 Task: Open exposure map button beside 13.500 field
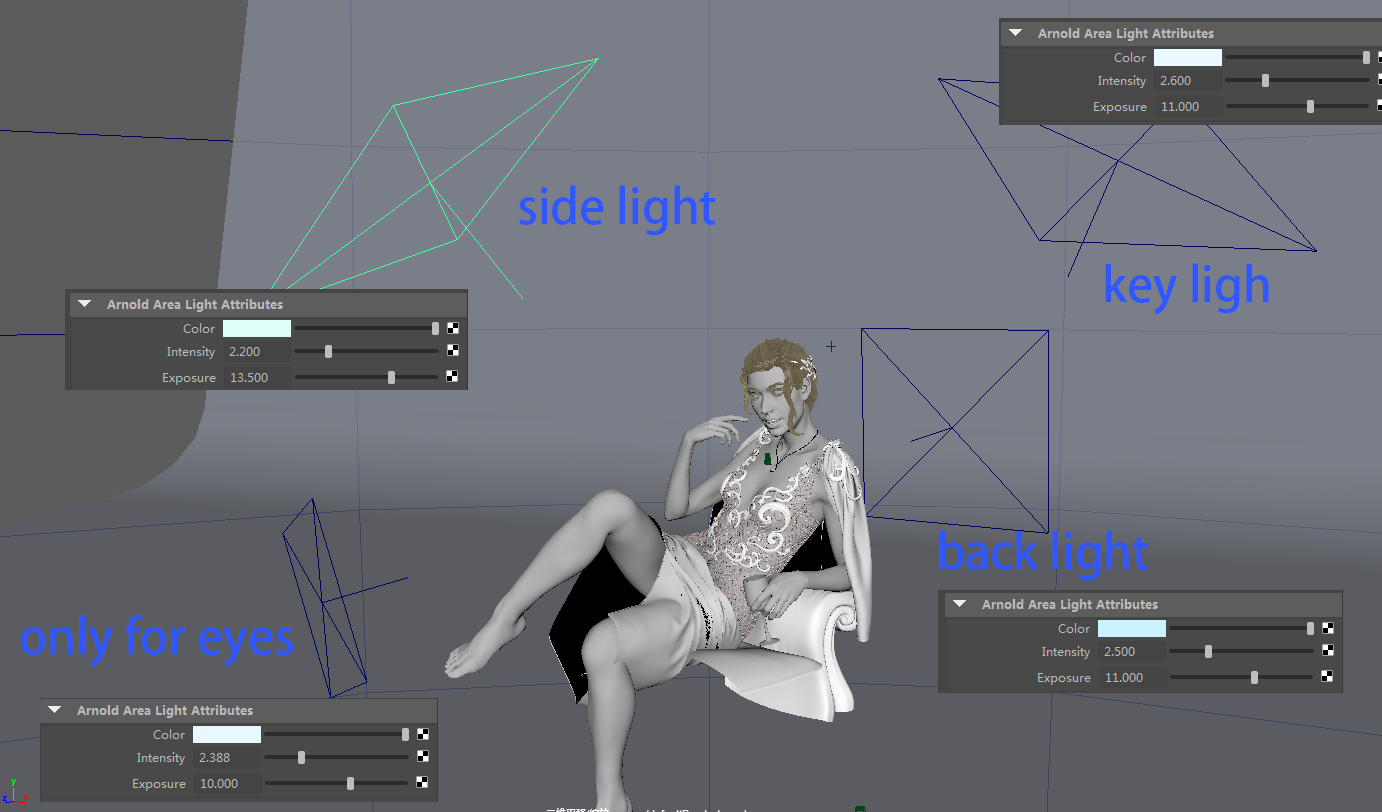pos(453,377)
